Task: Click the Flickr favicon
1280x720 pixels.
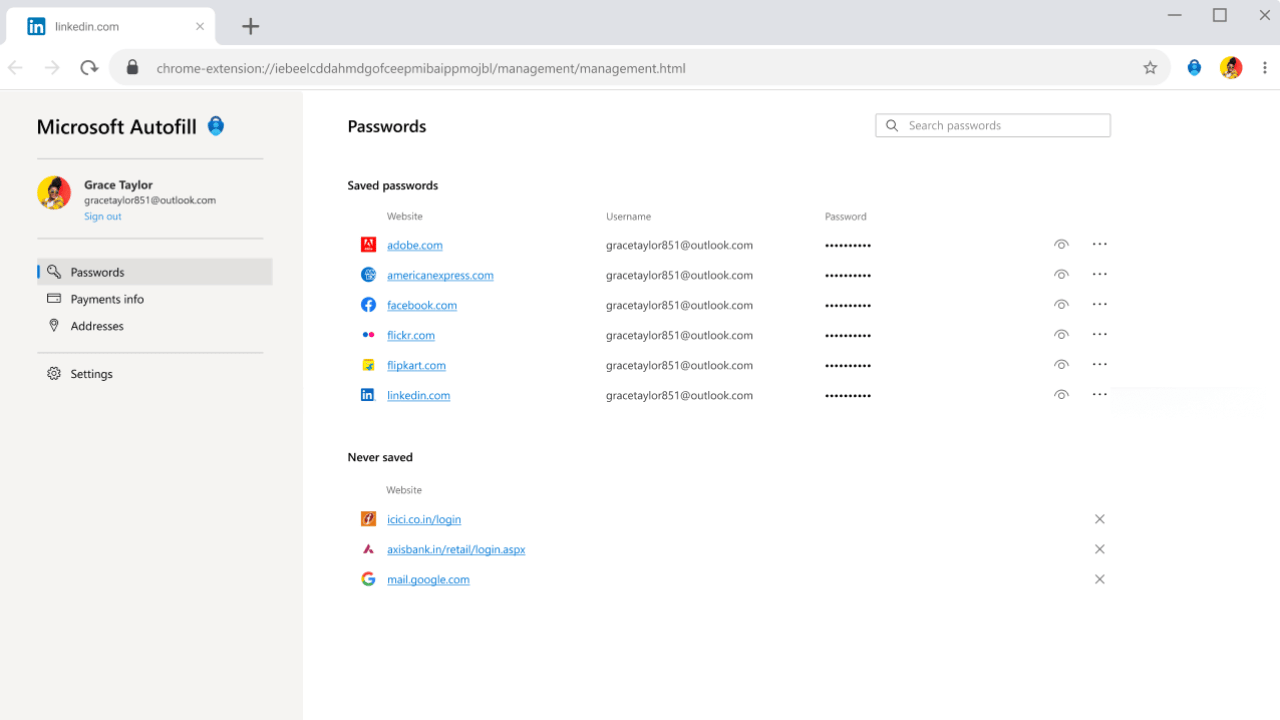Action: point(368,335)
